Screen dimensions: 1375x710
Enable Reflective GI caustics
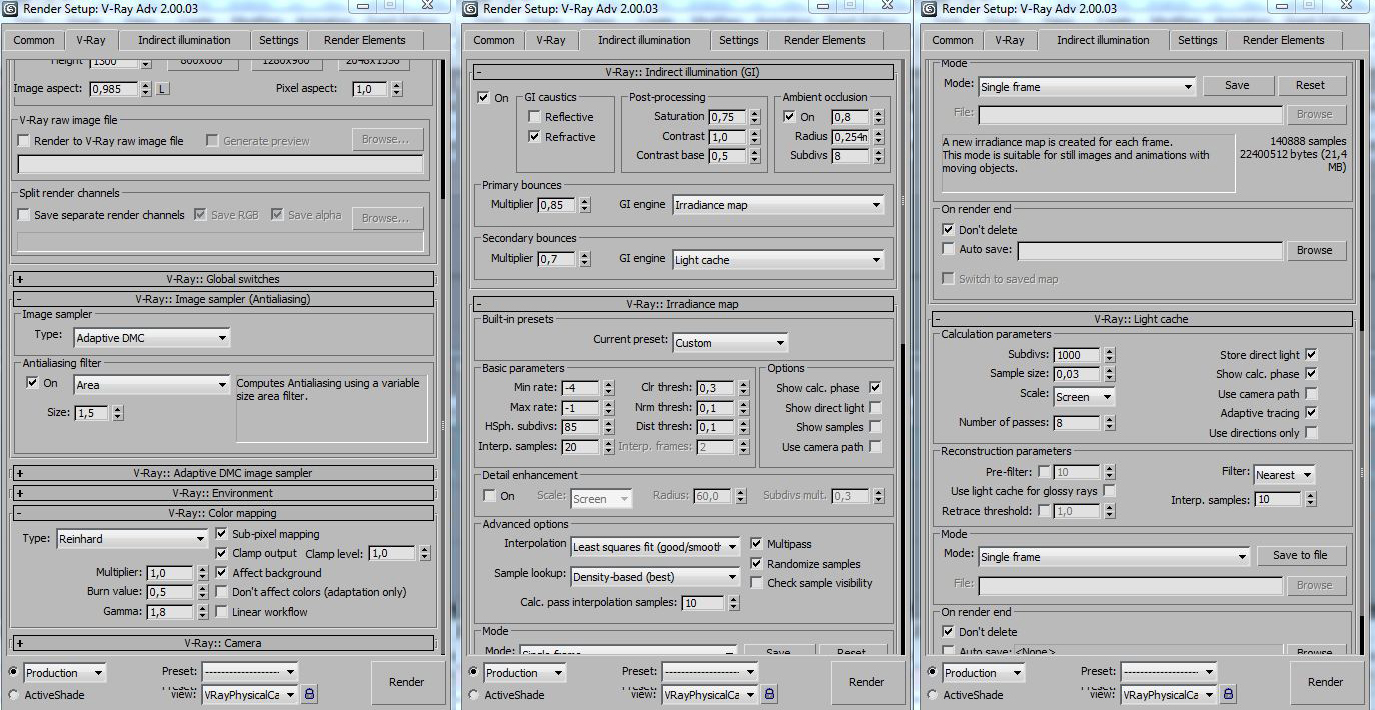[535, 117]
